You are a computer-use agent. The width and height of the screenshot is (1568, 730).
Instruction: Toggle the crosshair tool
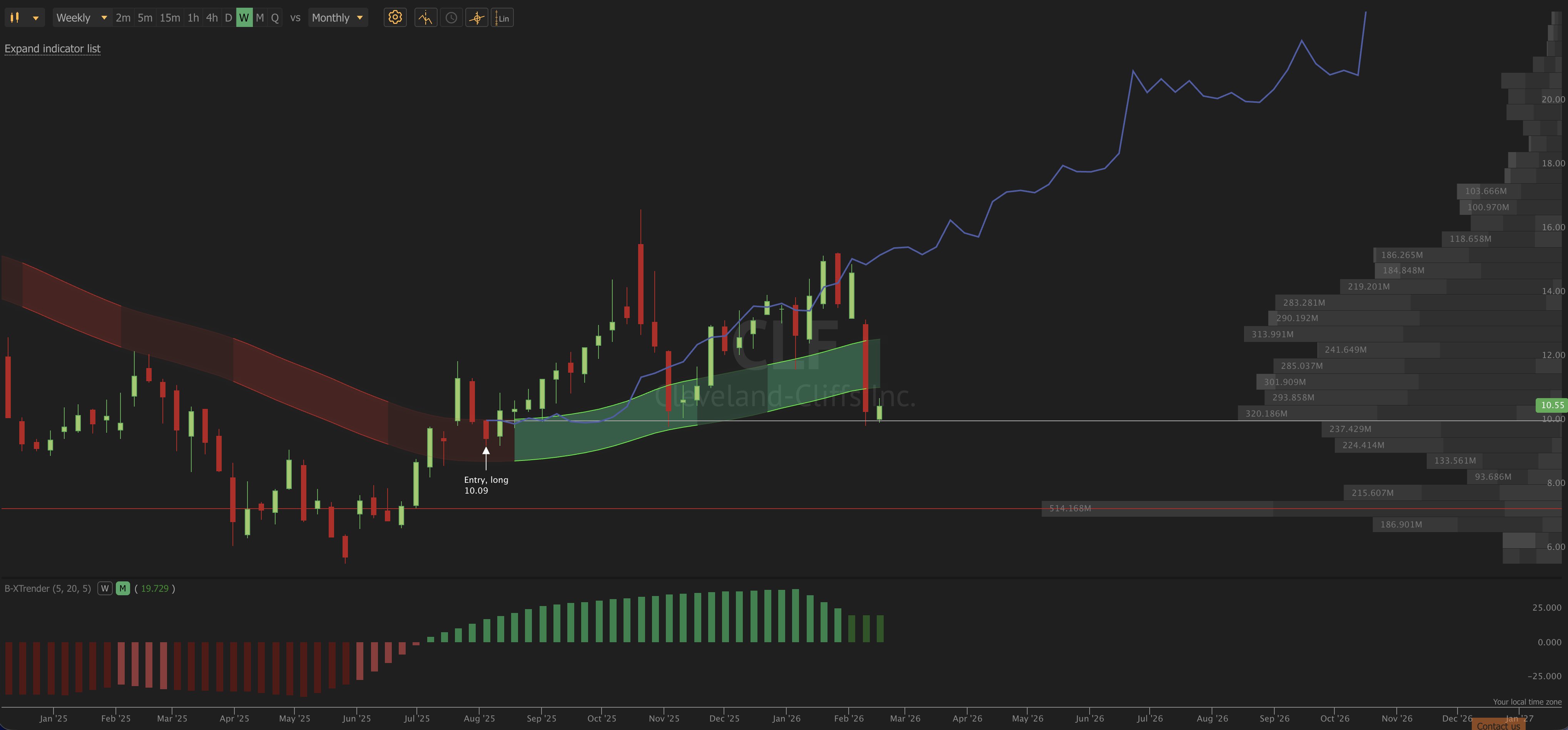tap(476, 18)
